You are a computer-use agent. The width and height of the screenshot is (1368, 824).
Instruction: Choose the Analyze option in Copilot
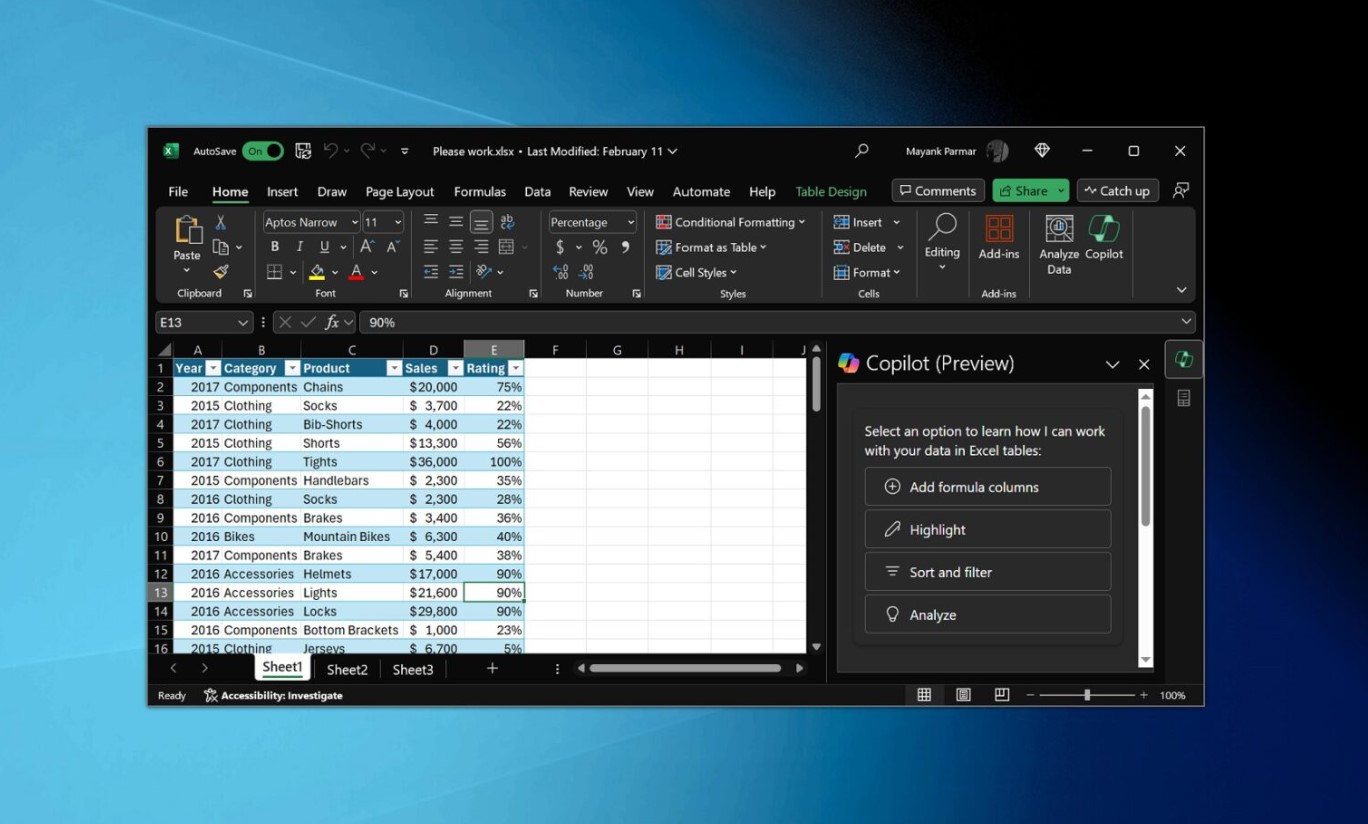987,615
